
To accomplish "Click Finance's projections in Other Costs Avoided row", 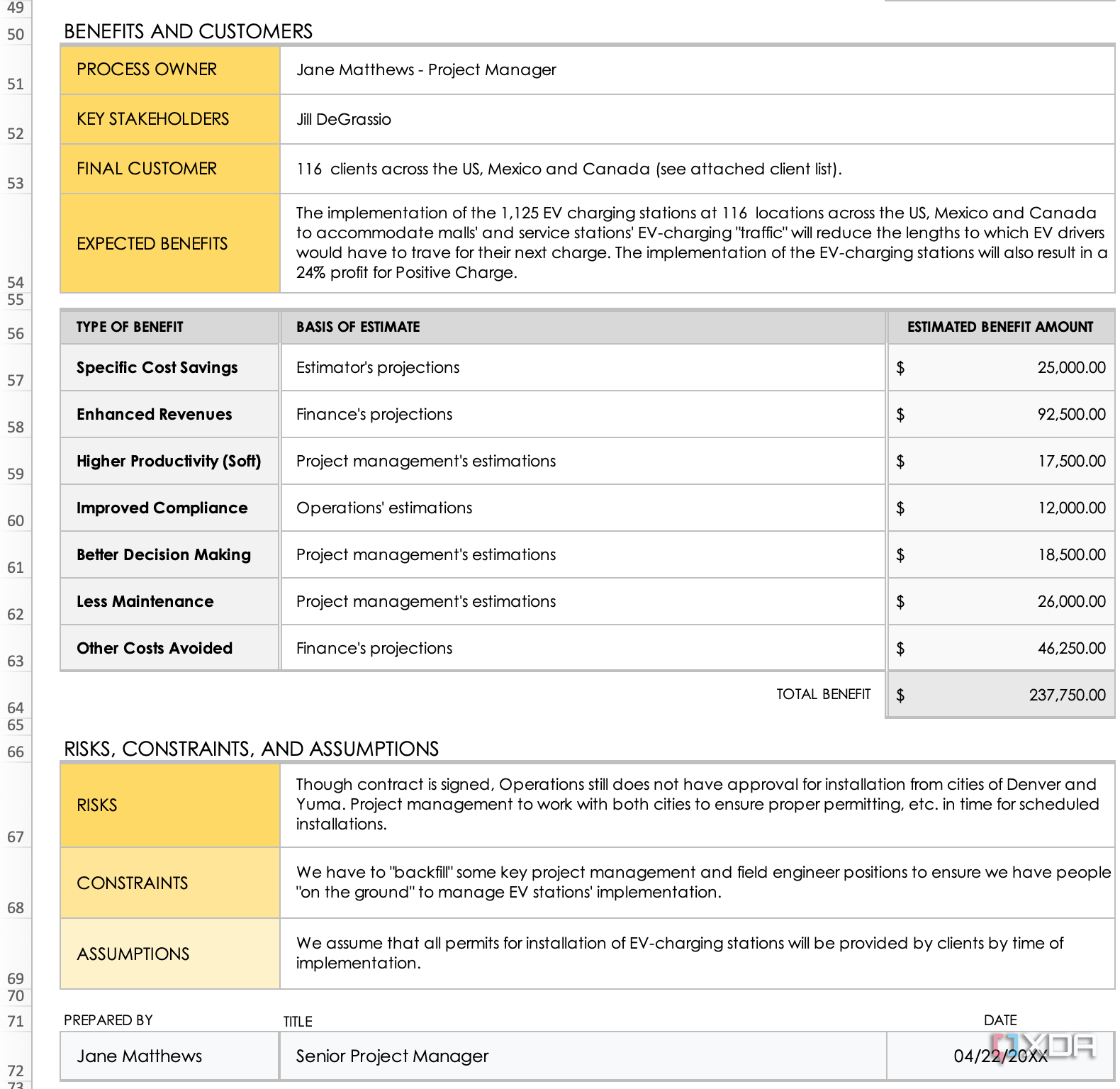I will pos(583,648).
